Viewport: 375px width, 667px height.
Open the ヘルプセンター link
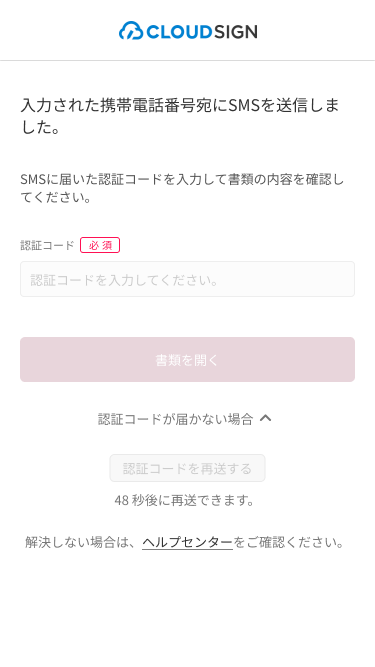[x=188, y=542]
